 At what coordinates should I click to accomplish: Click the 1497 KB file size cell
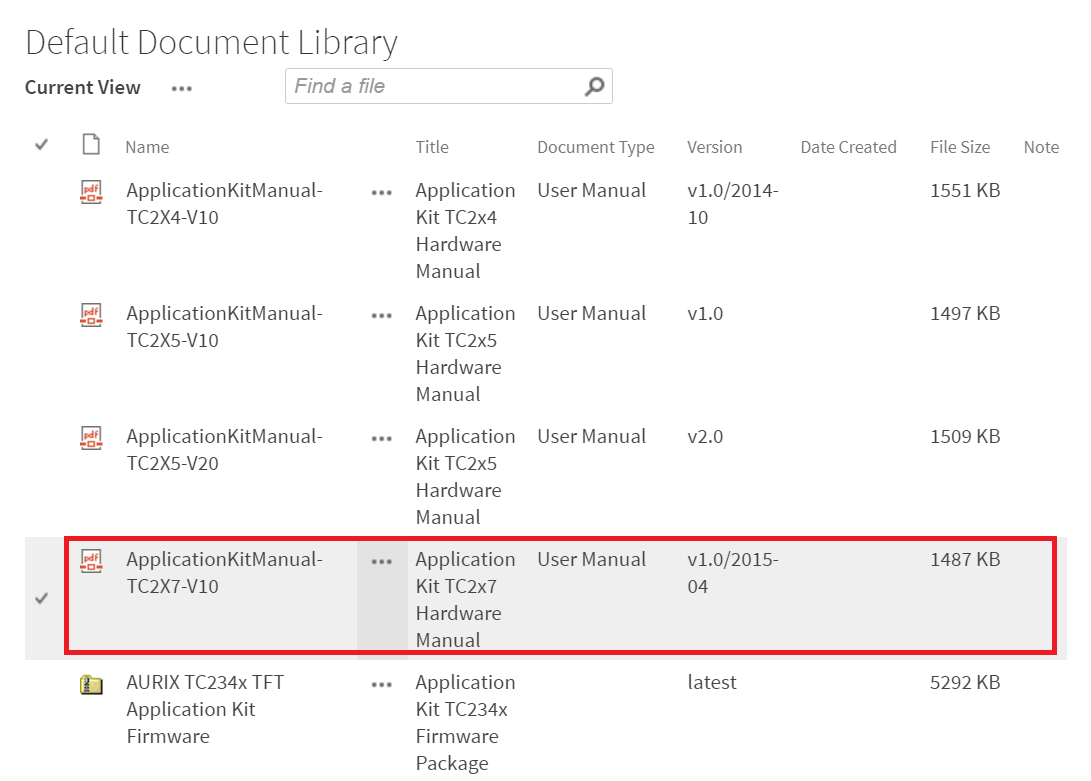(965, 314)
